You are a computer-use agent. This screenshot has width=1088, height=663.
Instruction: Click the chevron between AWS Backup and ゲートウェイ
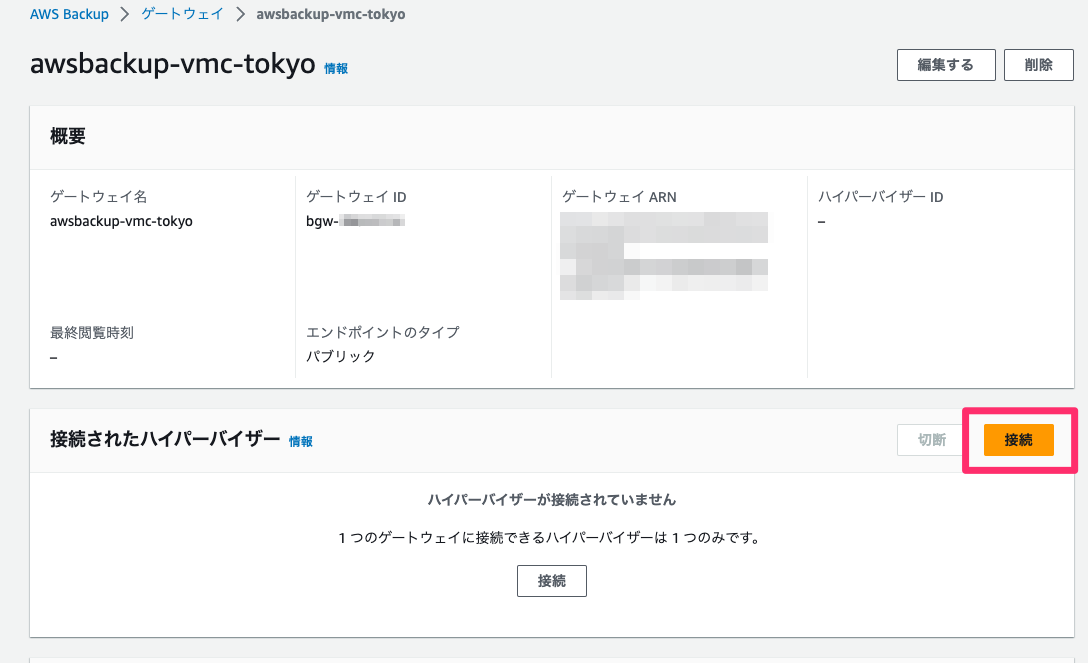tap(125, 14)
